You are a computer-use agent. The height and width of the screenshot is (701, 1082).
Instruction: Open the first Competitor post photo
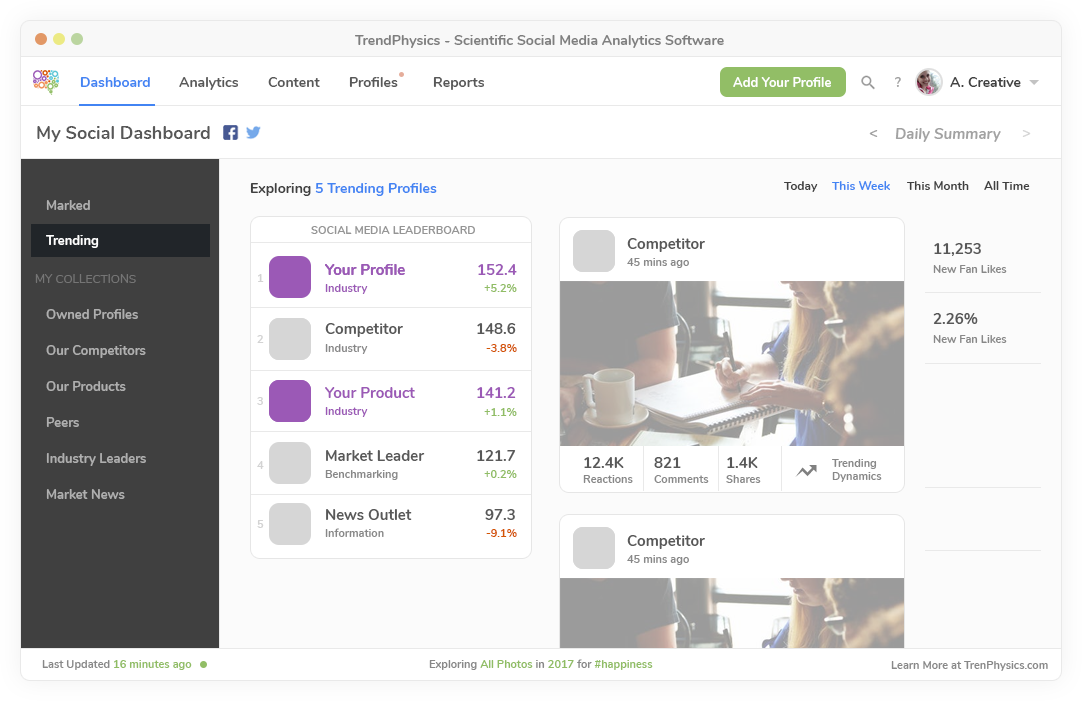[731, 363]
